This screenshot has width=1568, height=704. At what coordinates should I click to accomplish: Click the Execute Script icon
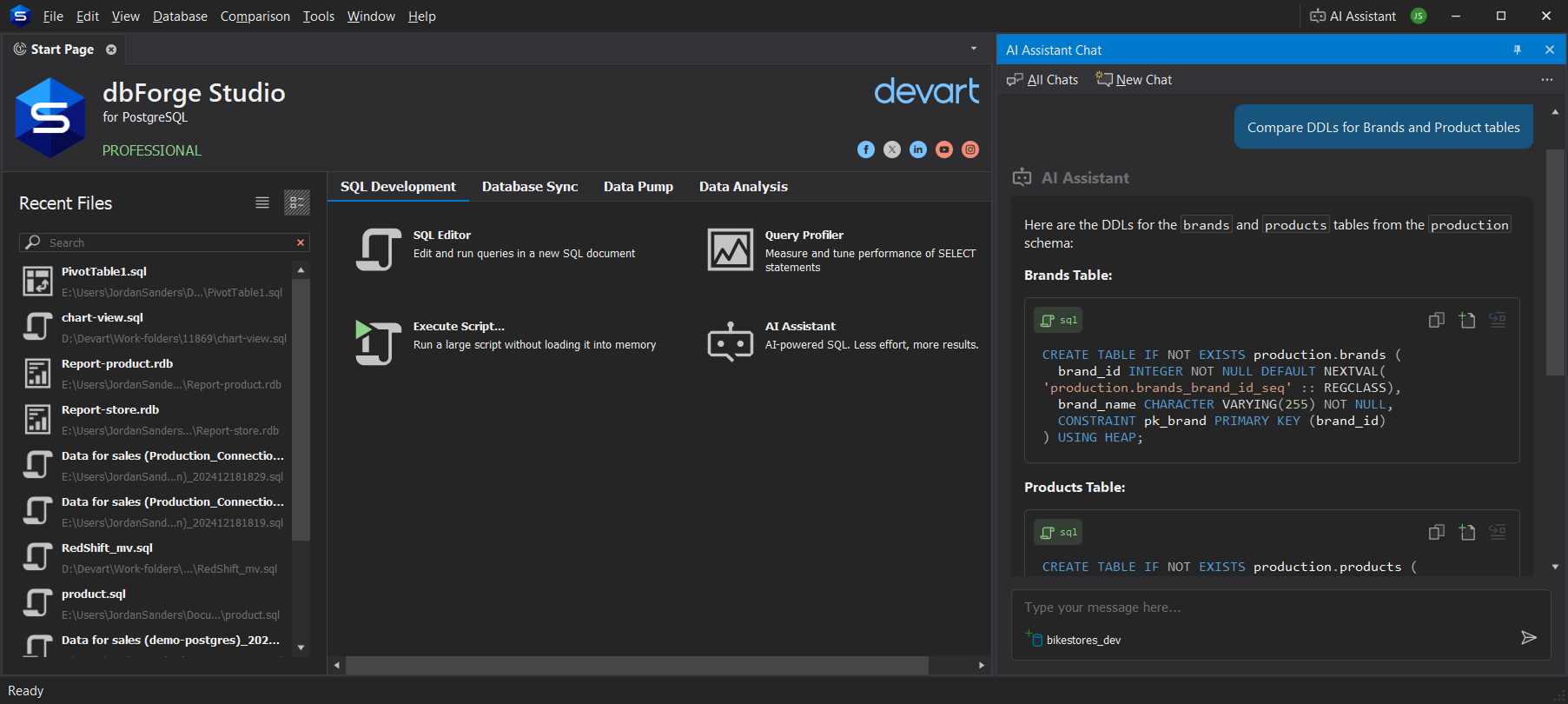(379, 342)
